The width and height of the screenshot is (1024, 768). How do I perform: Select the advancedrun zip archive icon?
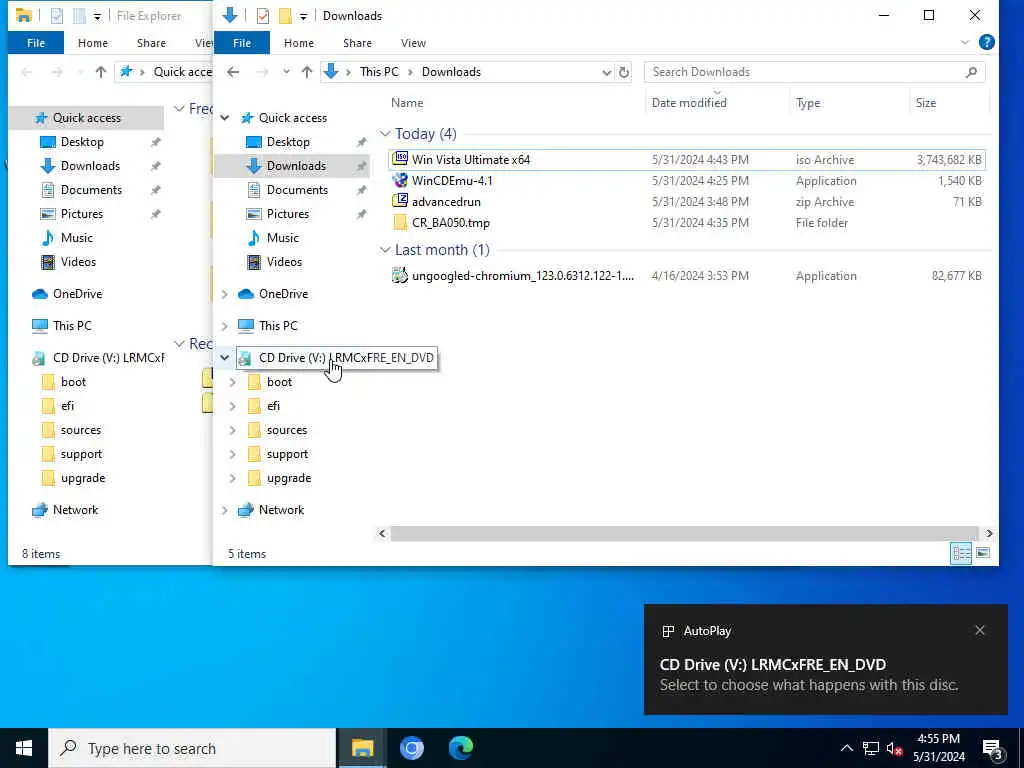point(400,201)
